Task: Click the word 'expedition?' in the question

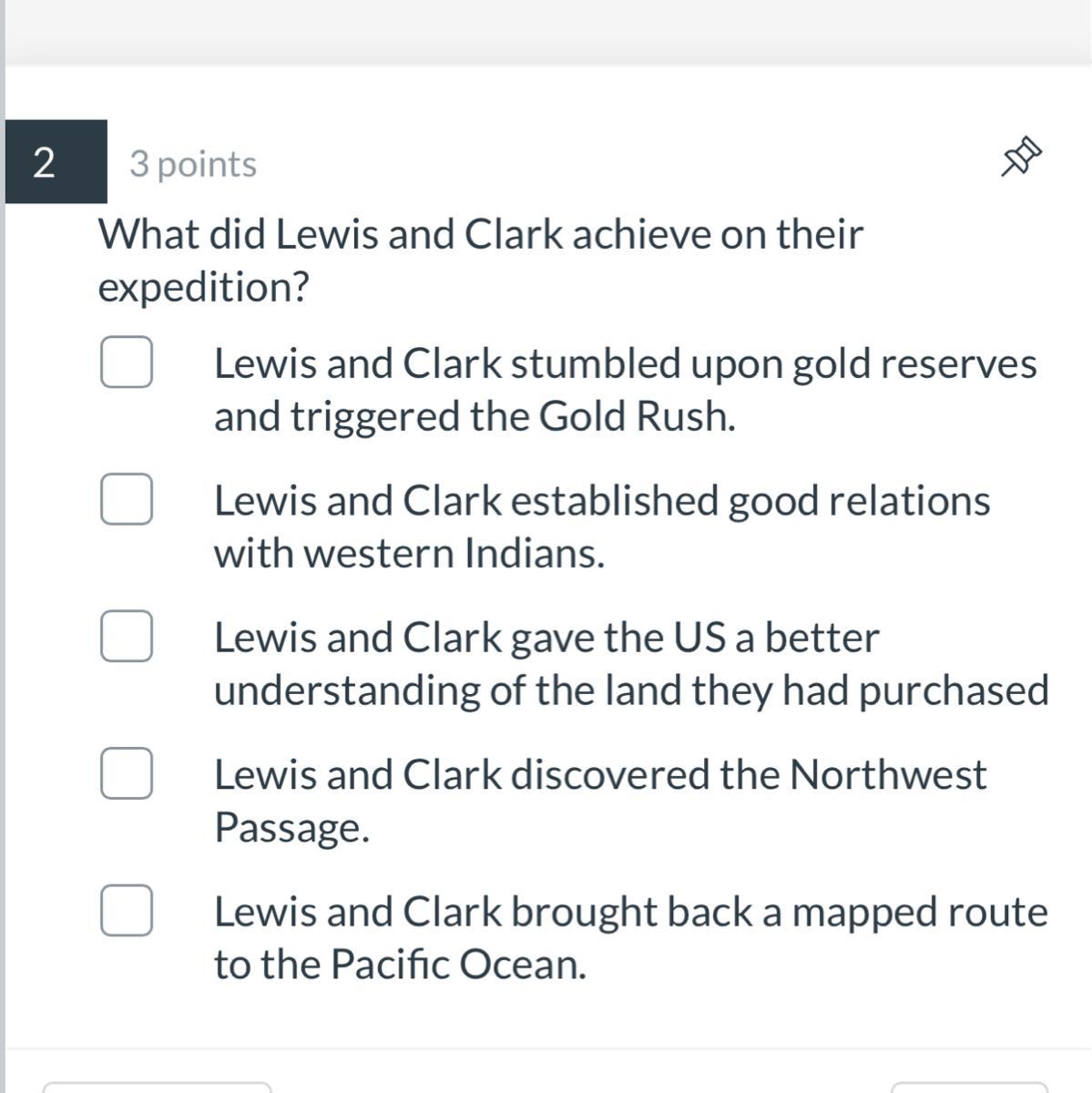Action: click(203, 288)
